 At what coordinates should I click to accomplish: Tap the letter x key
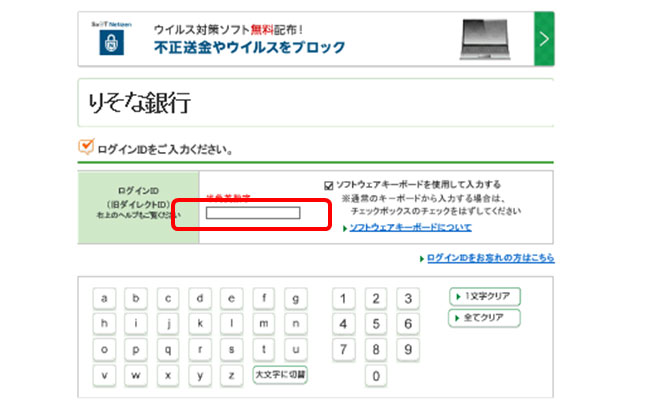pos(168,375)
